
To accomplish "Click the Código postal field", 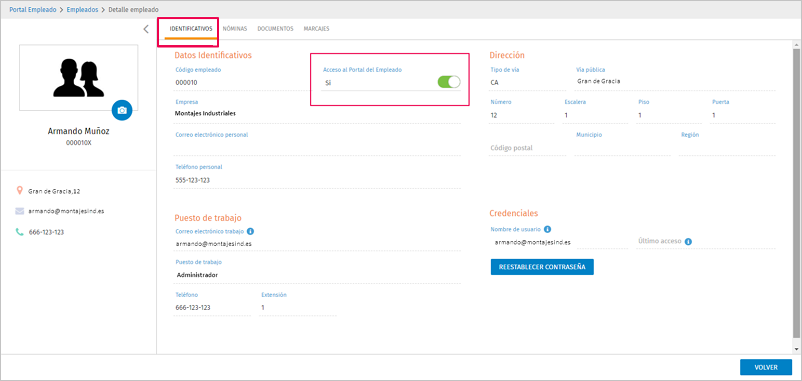I will pyautogui.click(x=528, y=148).
